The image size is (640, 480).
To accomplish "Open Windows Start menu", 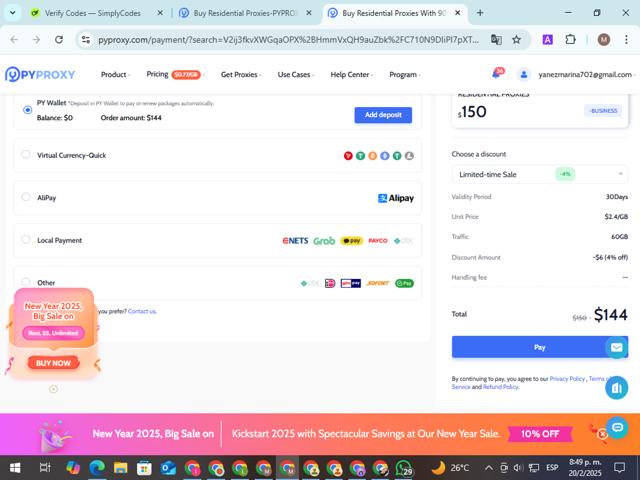I will [15, 468].
